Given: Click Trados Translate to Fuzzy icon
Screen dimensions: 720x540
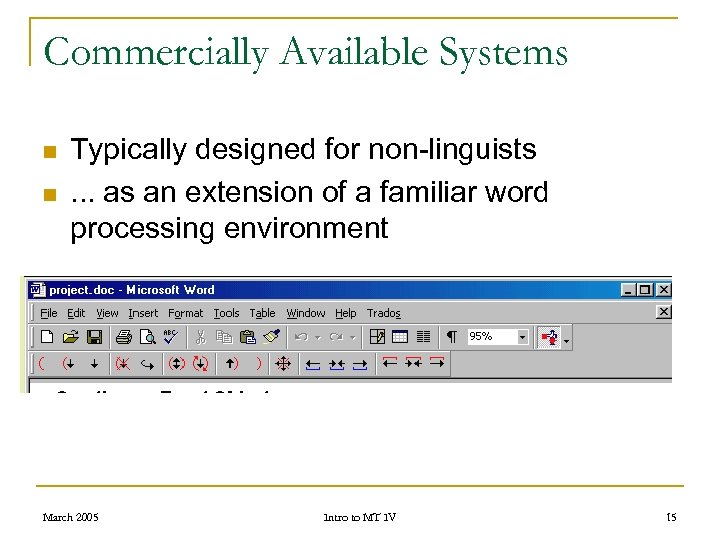Looking at the screenshot, I should pos(201,364).
